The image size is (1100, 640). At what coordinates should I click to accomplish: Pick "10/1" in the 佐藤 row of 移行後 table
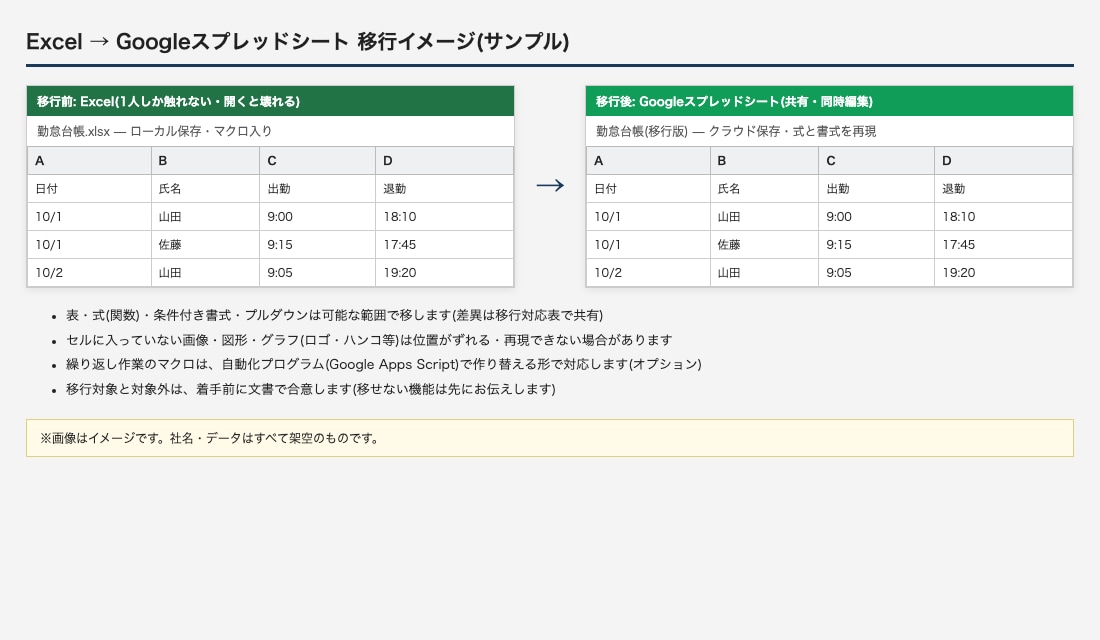(x=648, y=245)
